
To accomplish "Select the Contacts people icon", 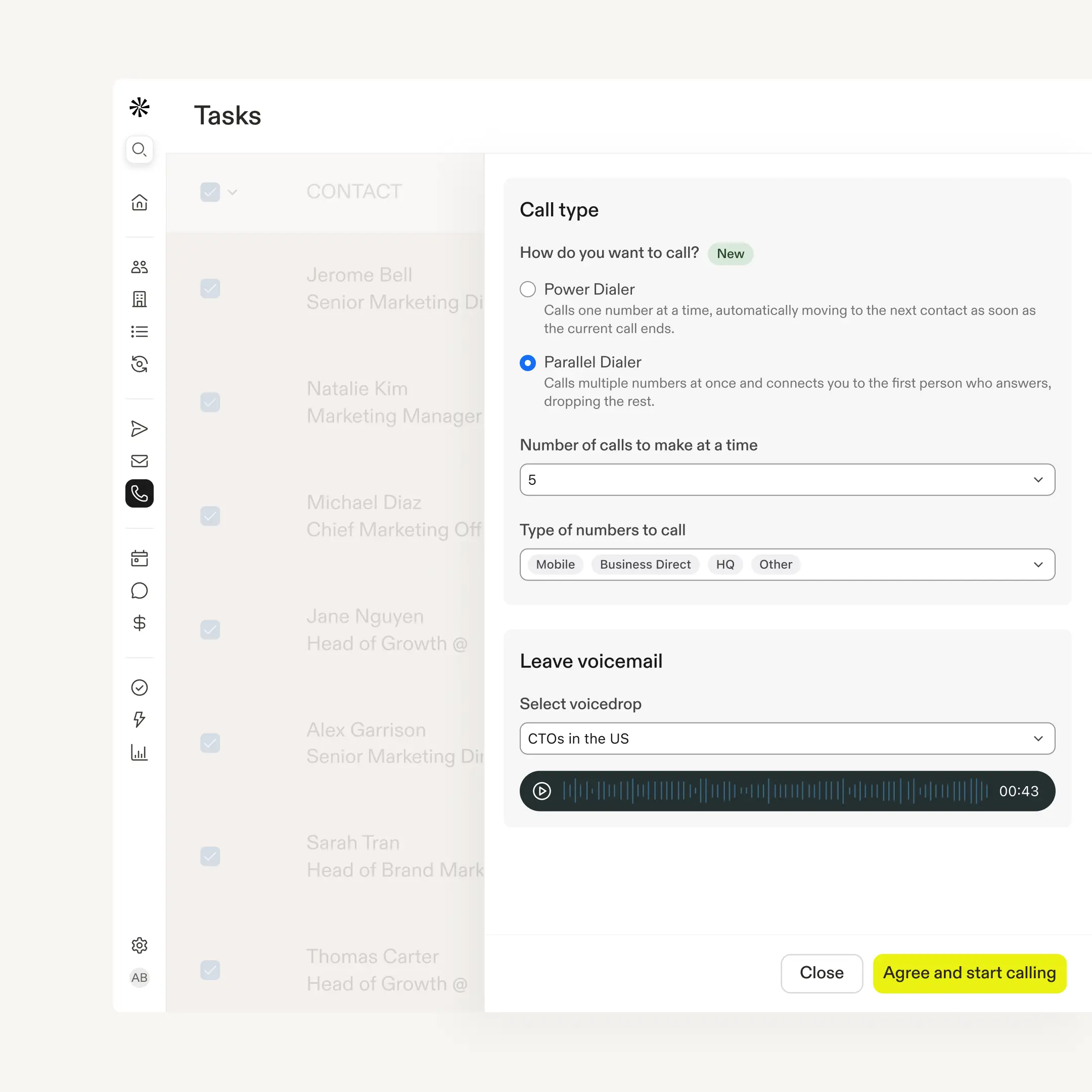I will tap(139, 267).
